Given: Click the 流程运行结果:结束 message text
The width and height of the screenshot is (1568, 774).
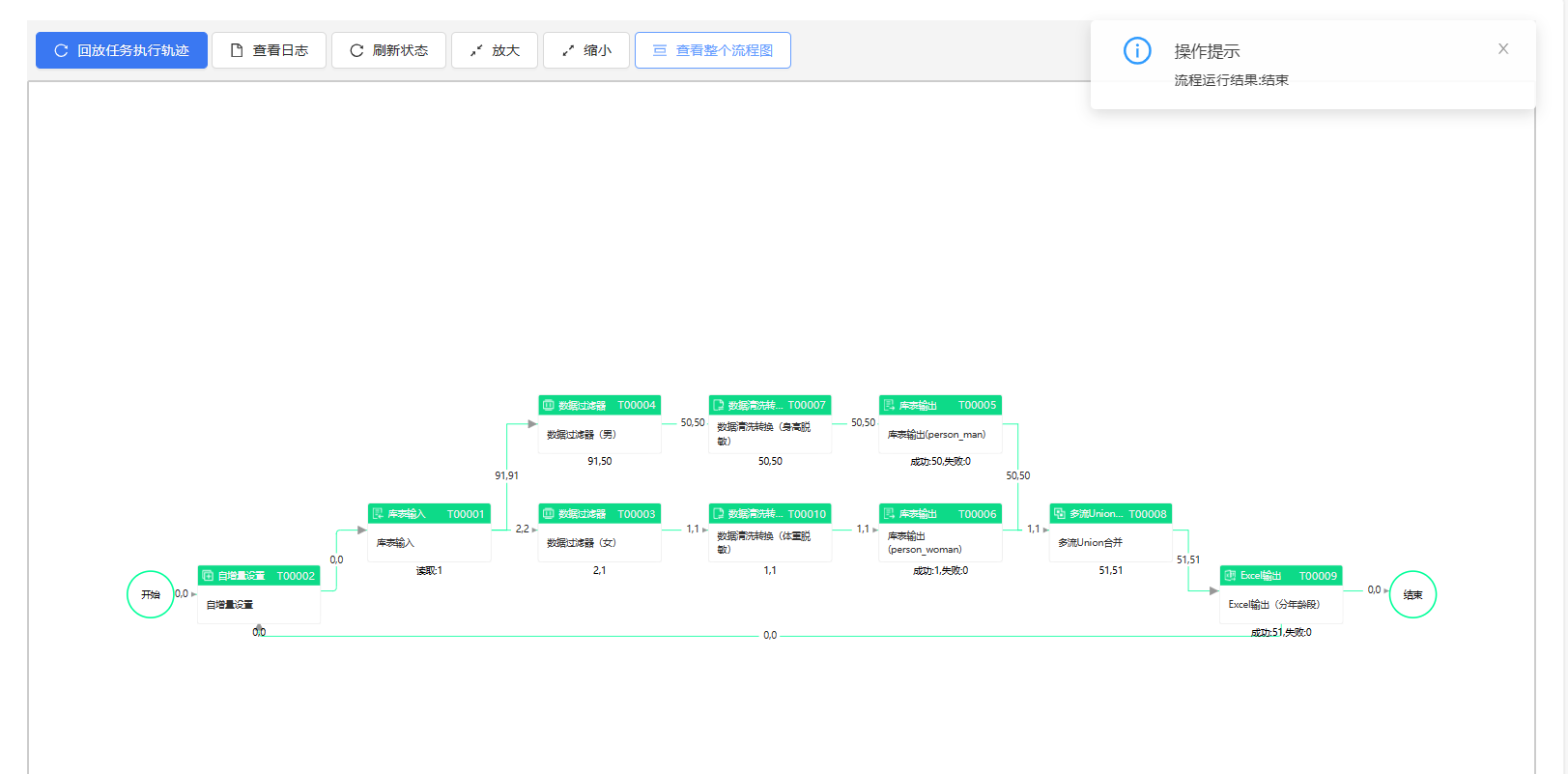Looking at the screenshot, I should 1231,80.
